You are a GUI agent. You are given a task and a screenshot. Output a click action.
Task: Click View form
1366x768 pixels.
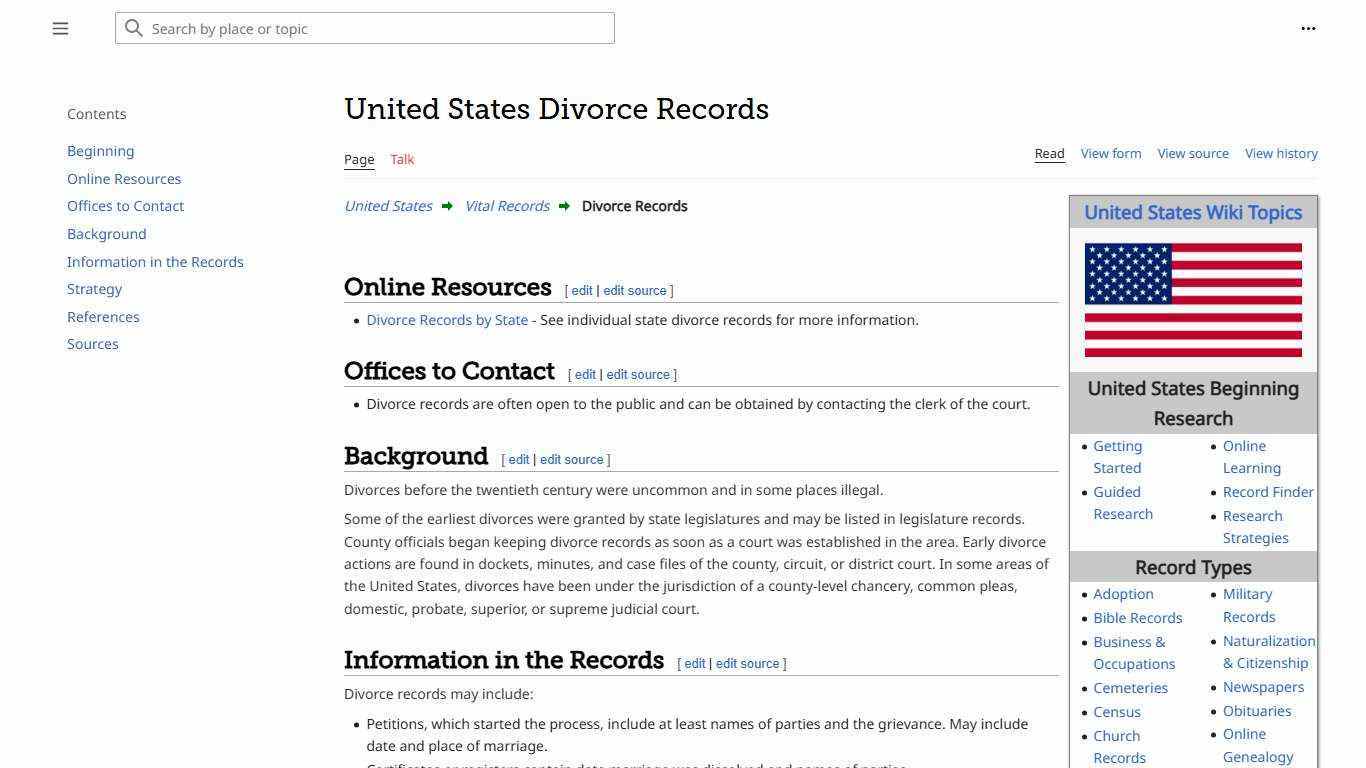(x=1110, y=153)
